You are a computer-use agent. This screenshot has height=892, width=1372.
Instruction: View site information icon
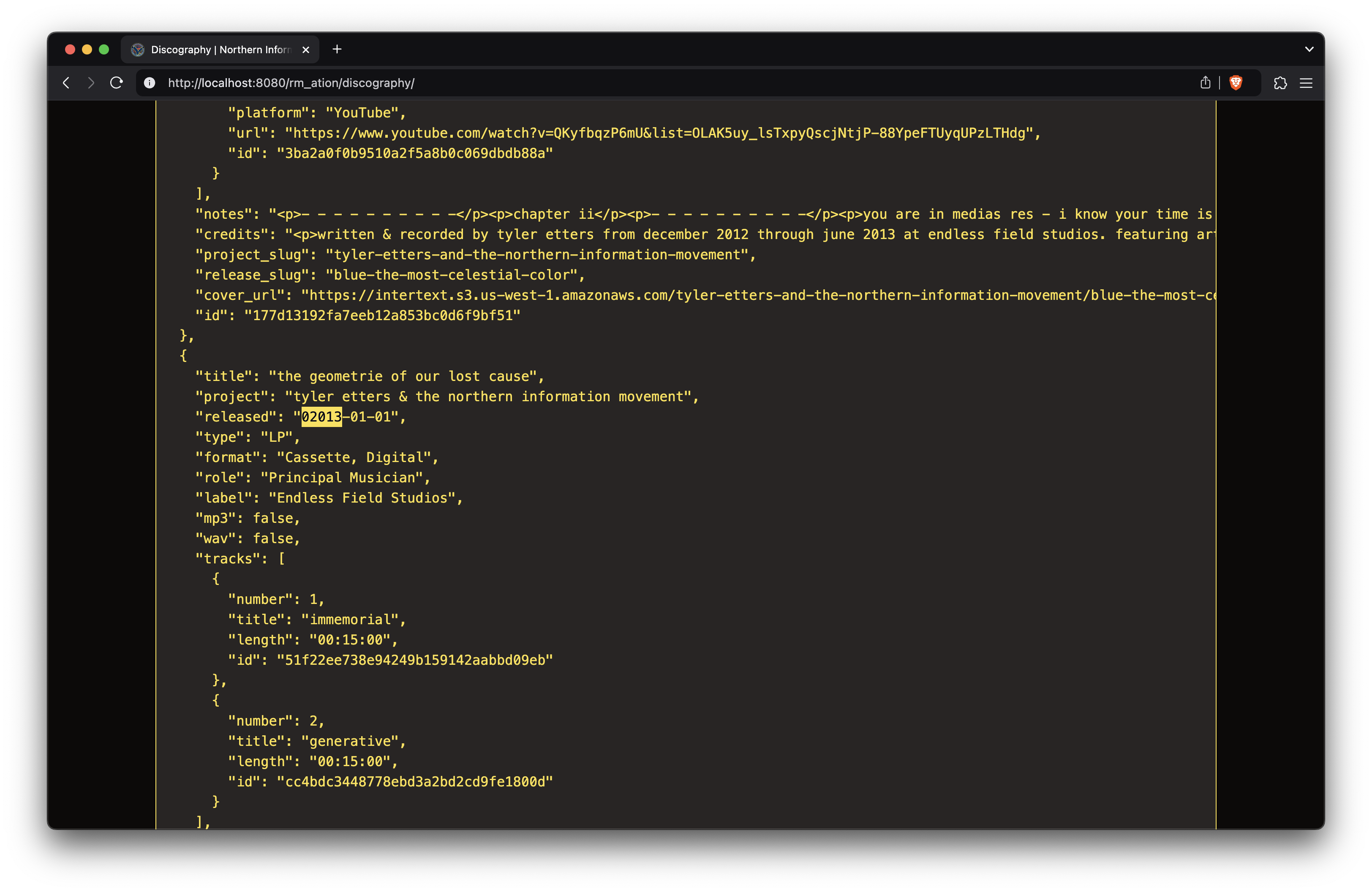pos(149,83)
